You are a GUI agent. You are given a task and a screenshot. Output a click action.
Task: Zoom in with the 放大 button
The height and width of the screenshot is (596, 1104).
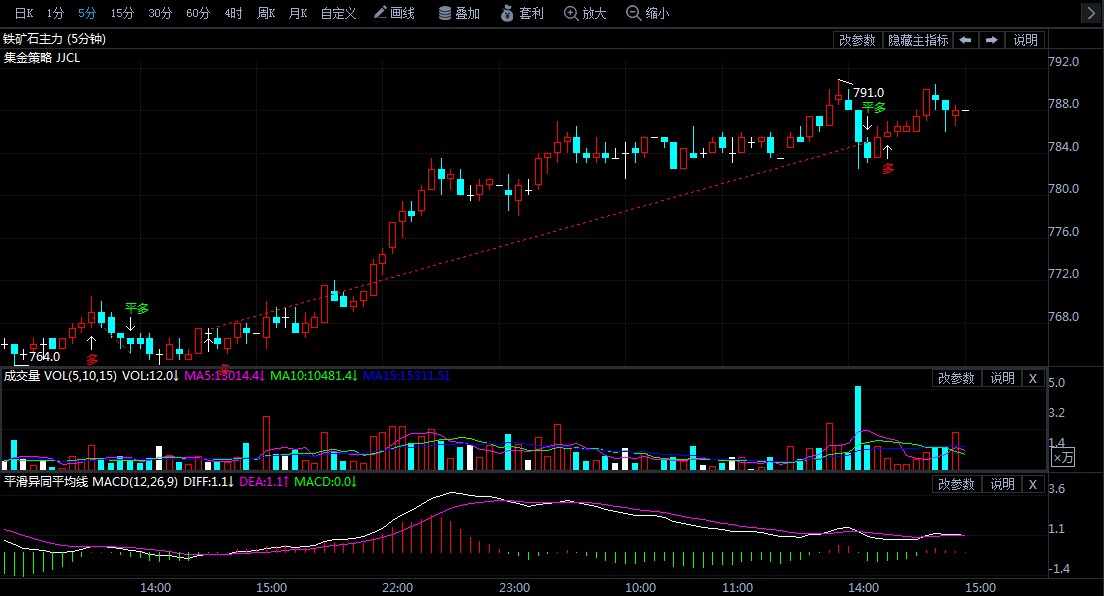585,13
